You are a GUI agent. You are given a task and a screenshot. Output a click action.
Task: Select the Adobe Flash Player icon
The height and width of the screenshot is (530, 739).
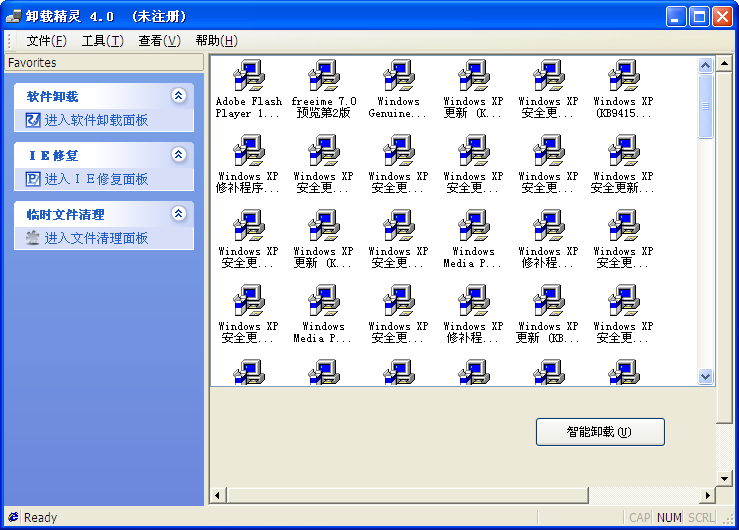[248, 77]
